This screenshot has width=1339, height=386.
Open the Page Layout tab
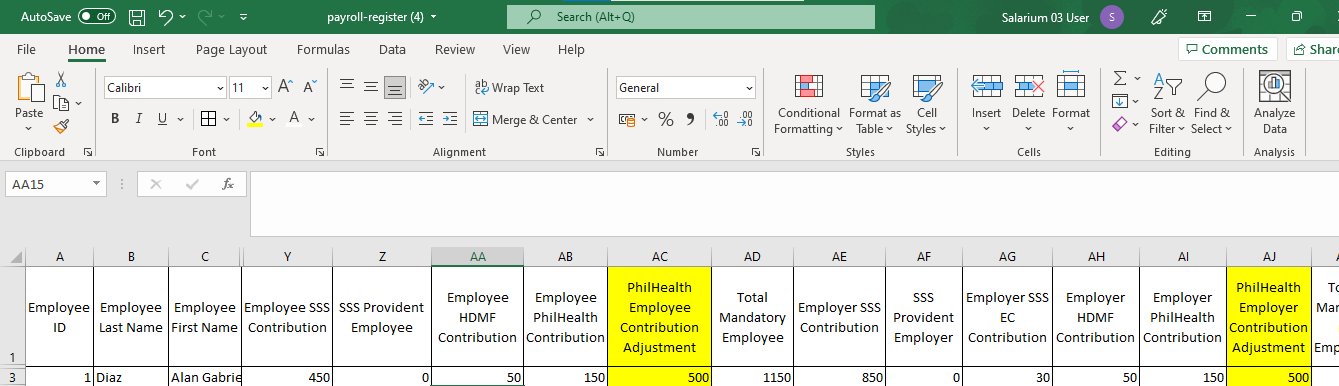coord(232,50)
